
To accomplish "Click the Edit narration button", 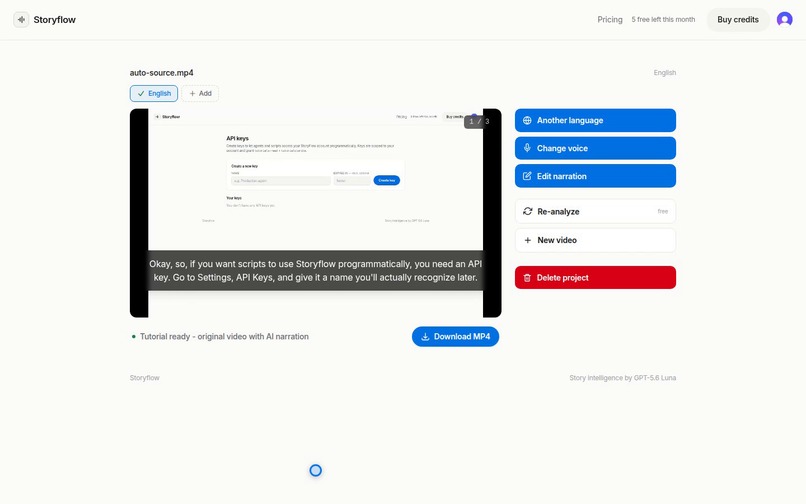I will pyautogui.click(x=595, y=176).
